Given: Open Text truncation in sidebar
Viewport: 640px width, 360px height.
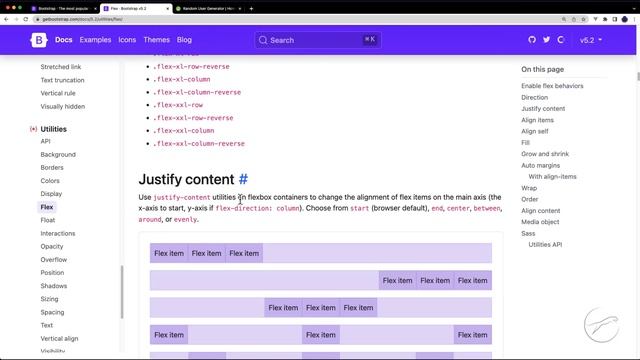Looking at the screenshot, I should [x=62, y=80].
